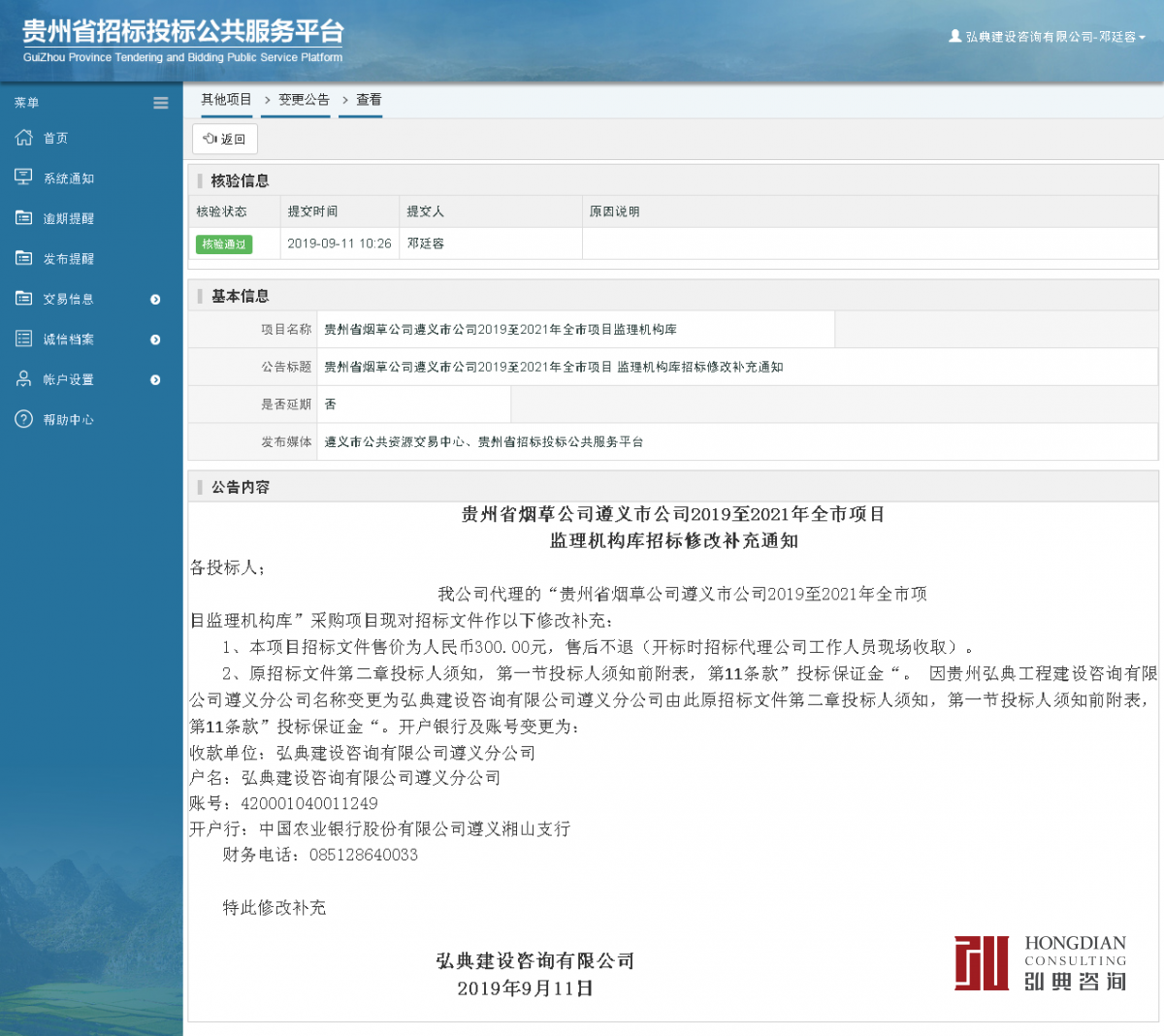Click the 返回 back button

pos(224,139)
